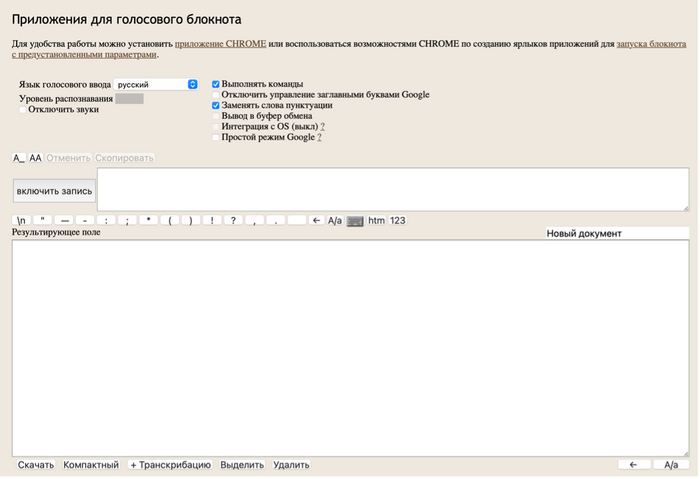Viewport: 700px width, 479px height.
Task: Click the 123 numbers button
Action: (x=397, y=221)
